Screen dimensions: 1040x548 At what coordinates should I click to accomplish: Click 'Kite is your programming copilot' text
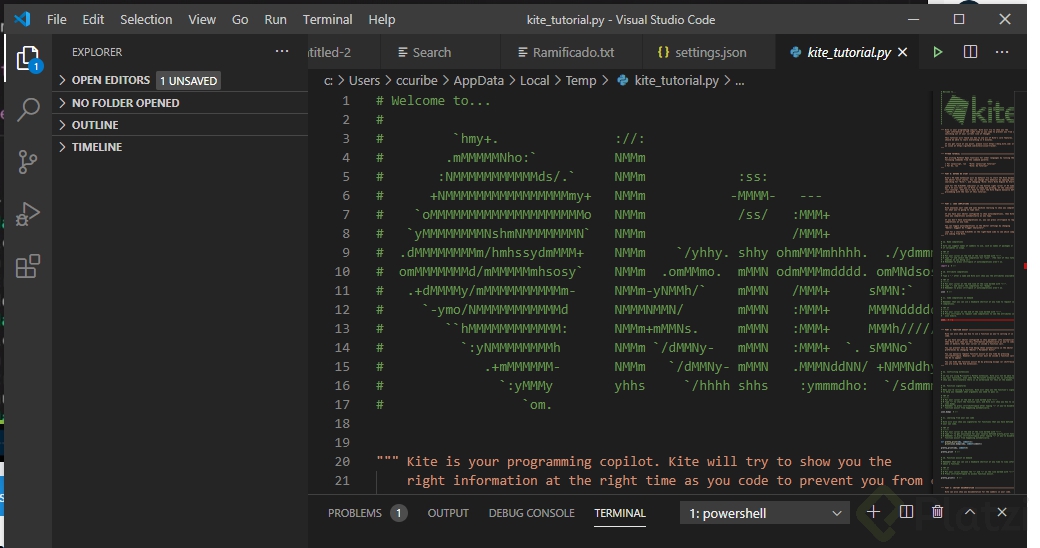531,461
